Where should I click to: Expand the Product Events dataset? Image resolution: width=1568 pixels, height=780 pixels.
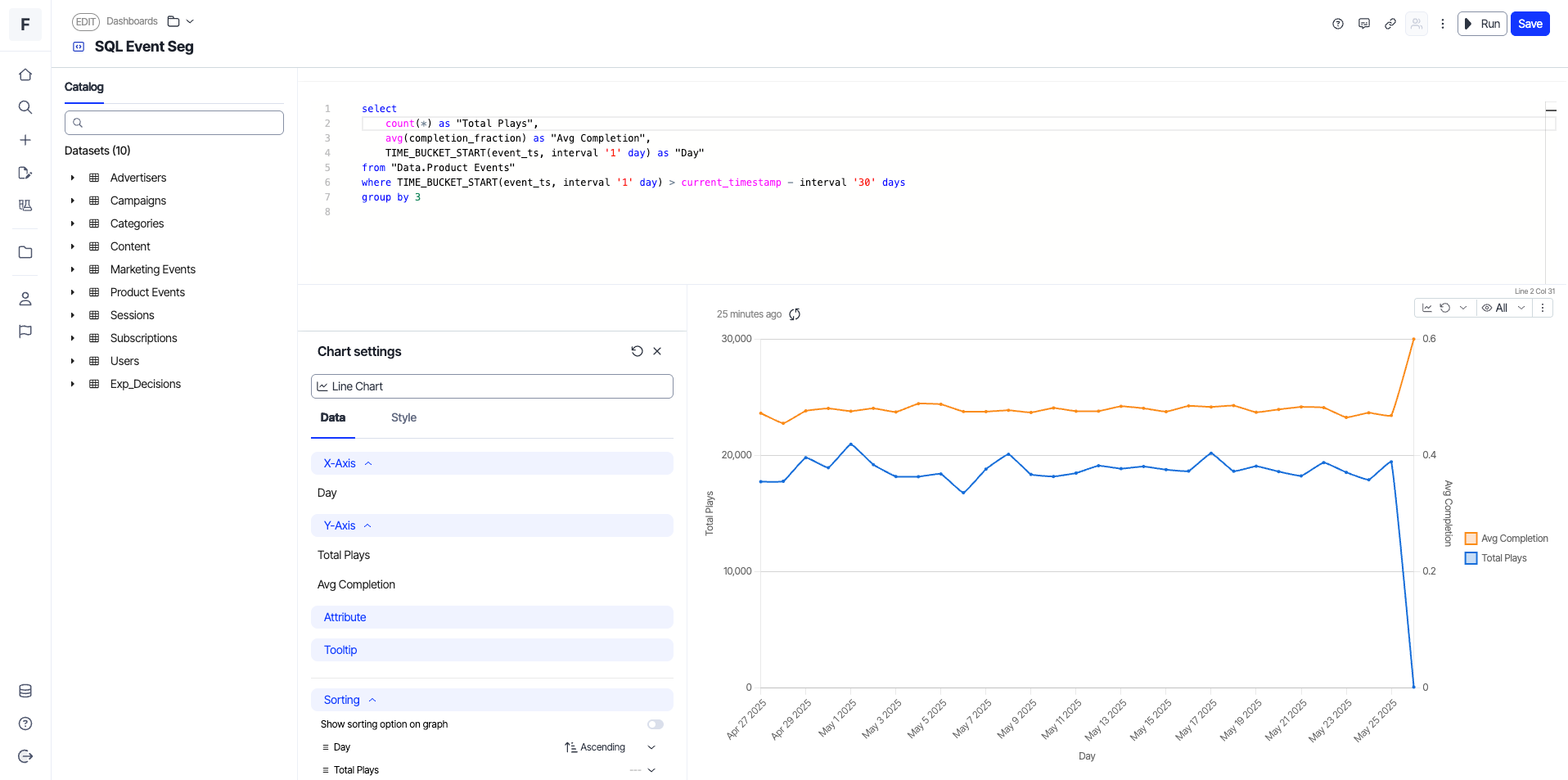coord(73,292)
